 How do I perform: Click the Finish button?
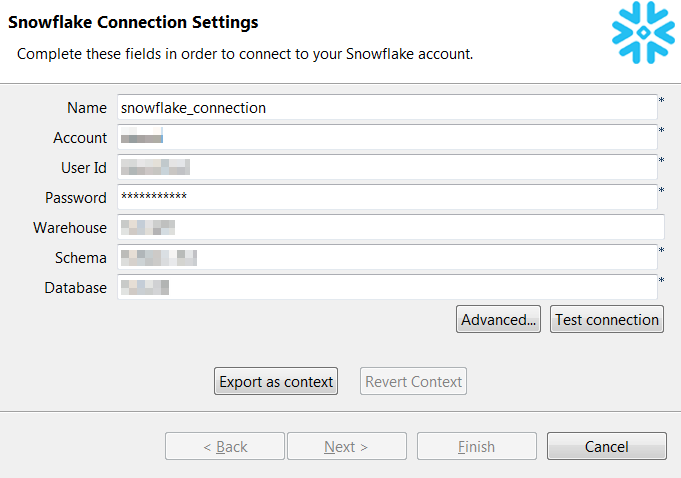pos(476,446)
